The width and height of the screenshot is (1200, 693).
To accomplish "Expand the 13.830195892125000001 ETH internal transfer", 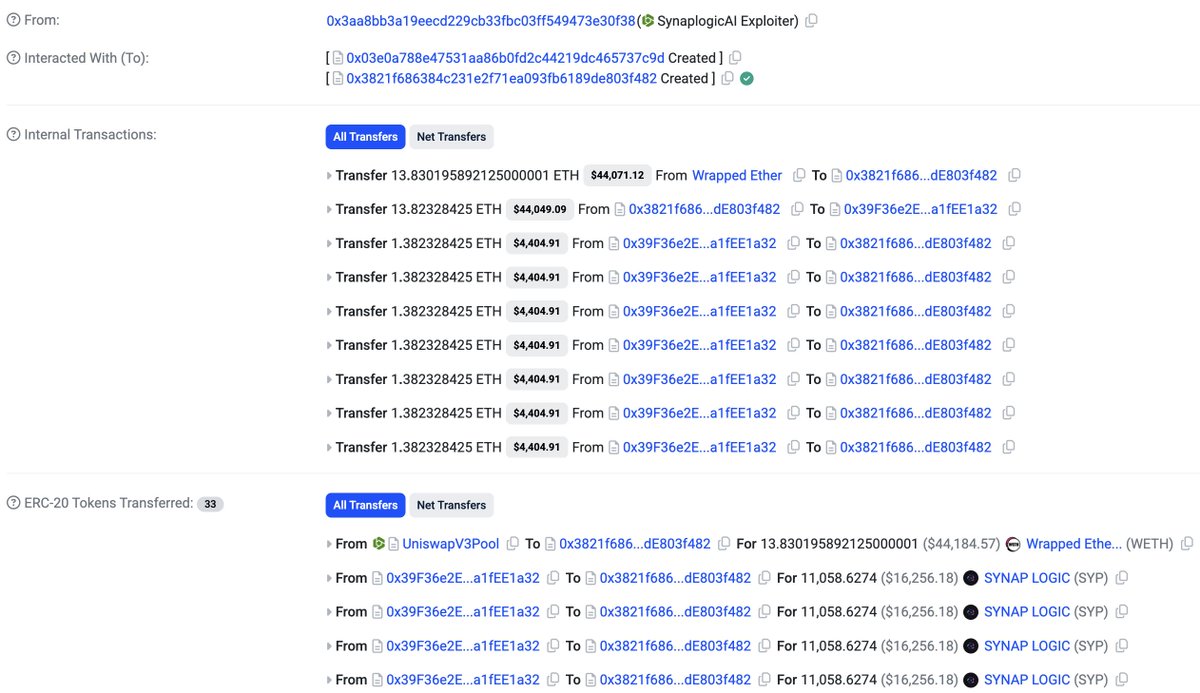I will tap(329, 175).
